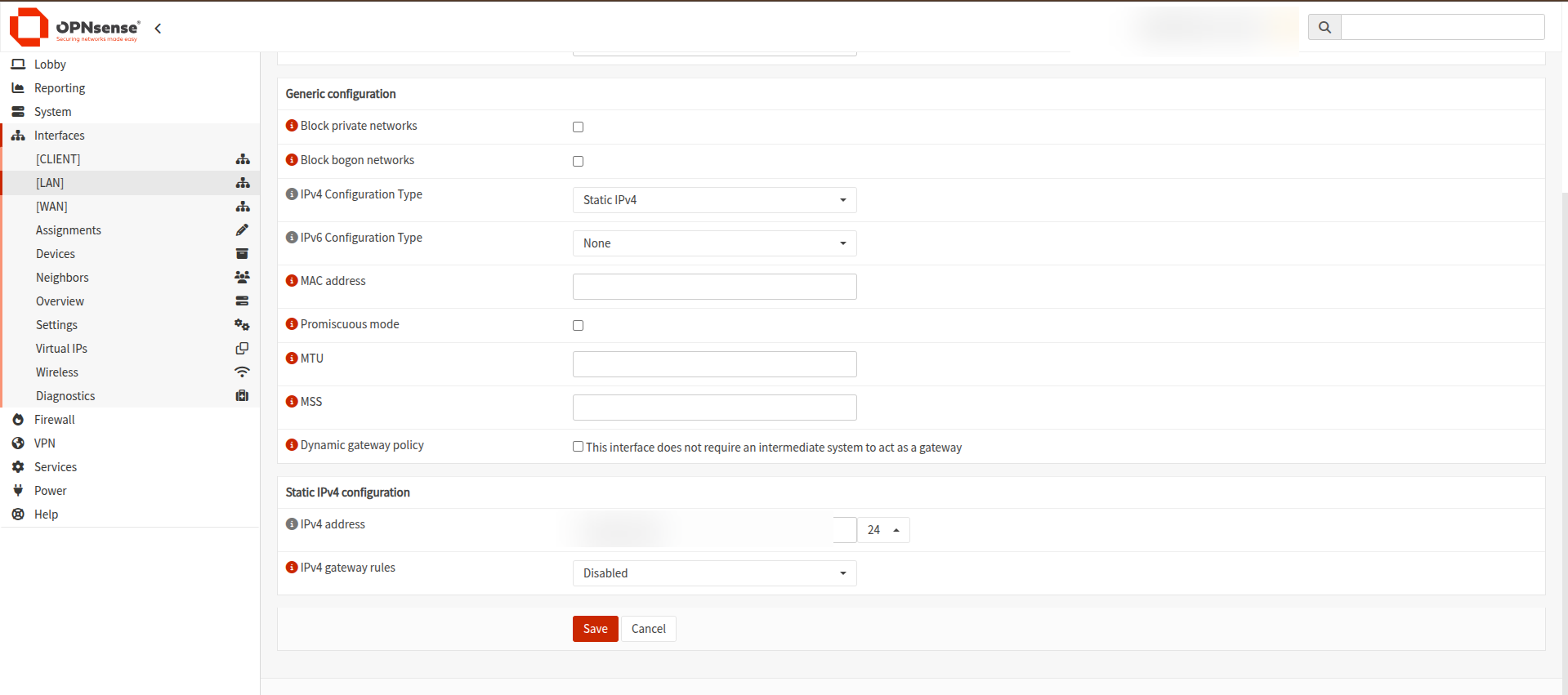
Task: Click the network icon beside [CLIENT]
Action: pyautogui.click(x=243, y=159)
